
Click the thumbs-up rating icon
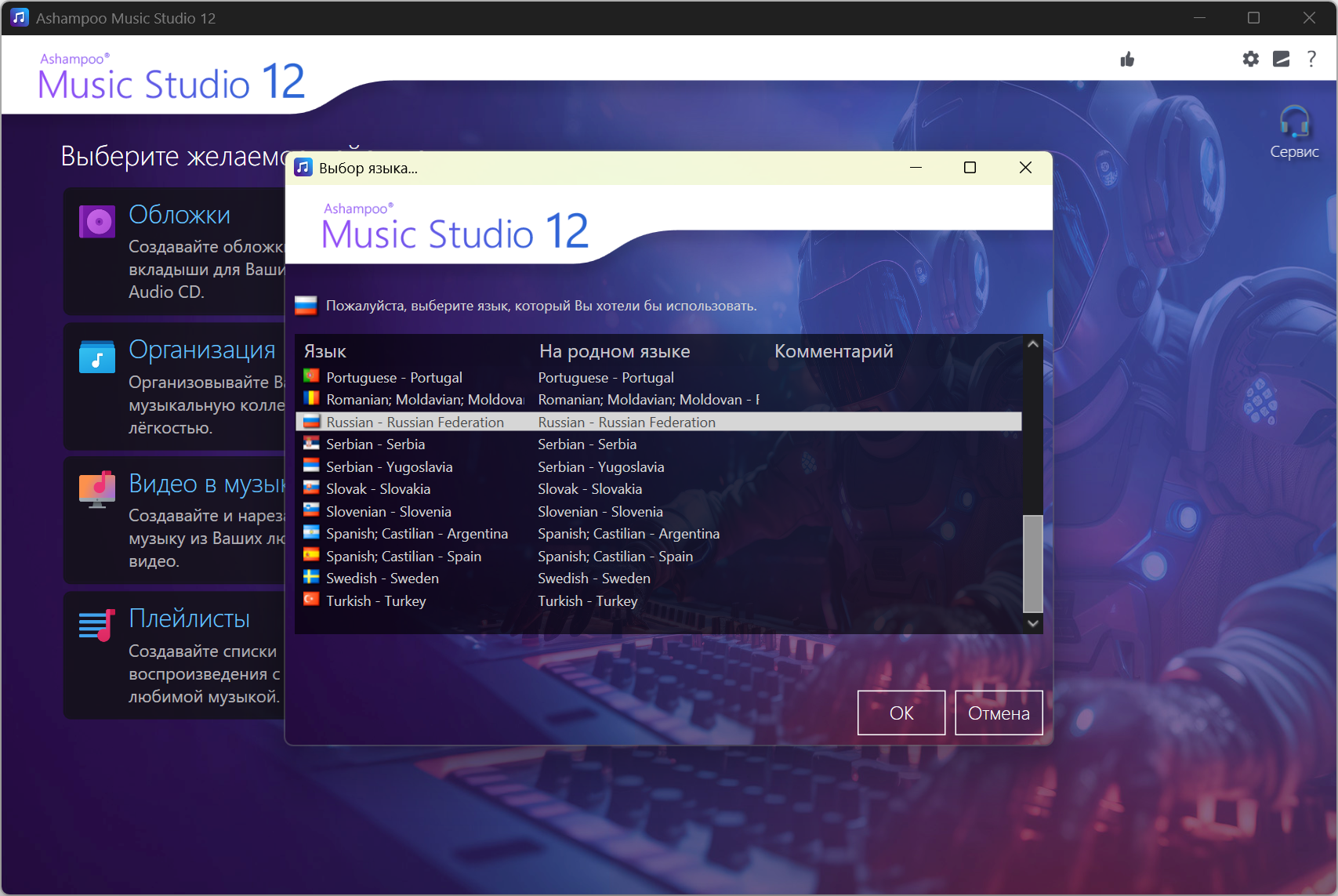(x=1127, y=60)
